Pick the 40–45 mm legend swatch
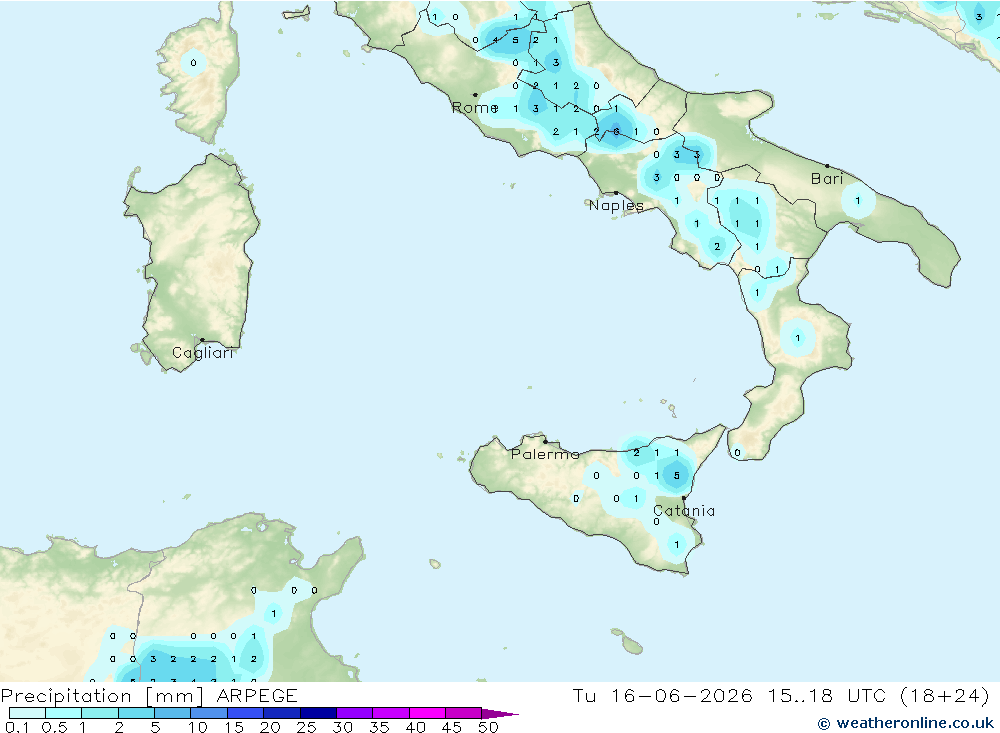The width and height of the screenshot is (1000, 733). click(427, 713)
